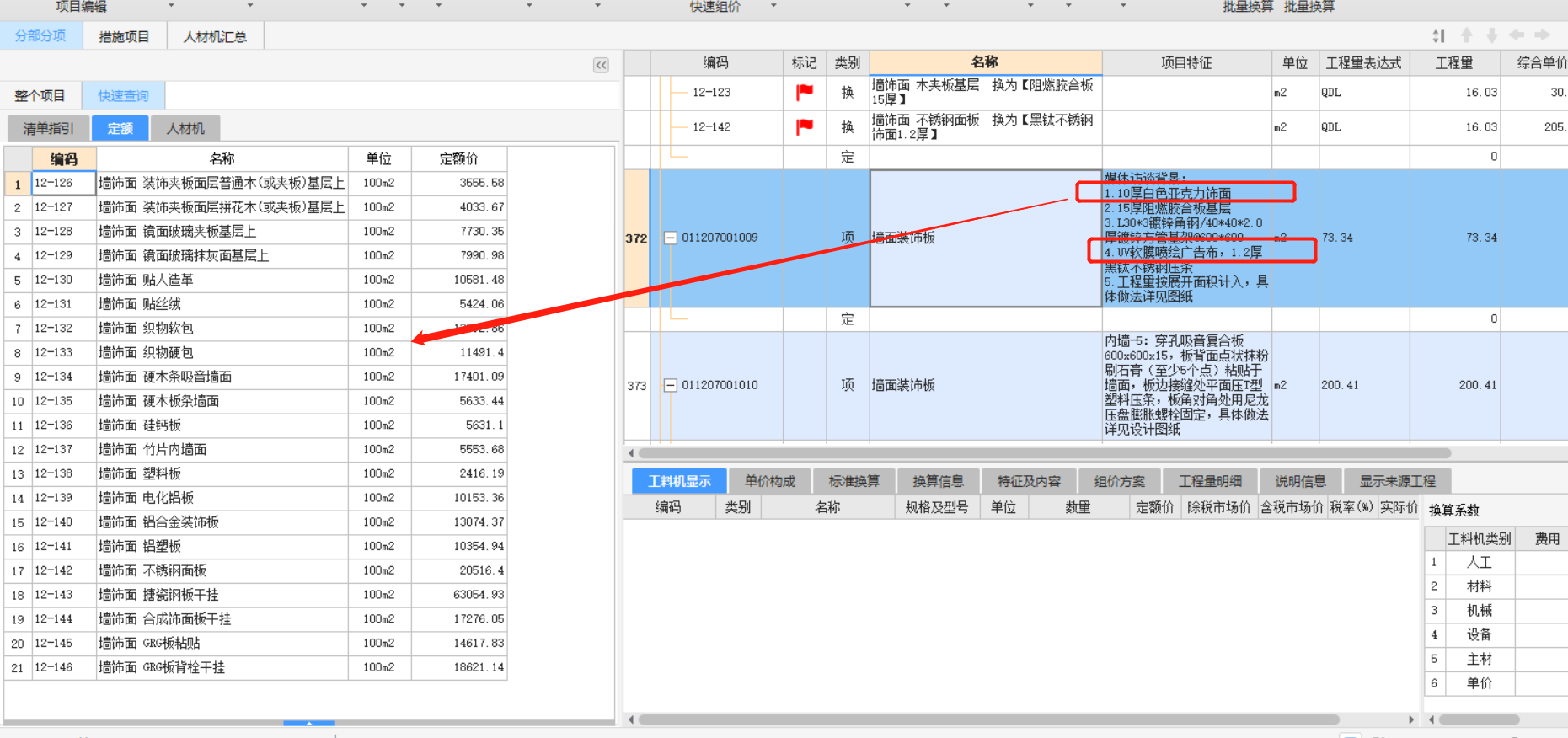Switch to the 分部分项 tab
The image size is (1568, 738).
tap(40, 36)
